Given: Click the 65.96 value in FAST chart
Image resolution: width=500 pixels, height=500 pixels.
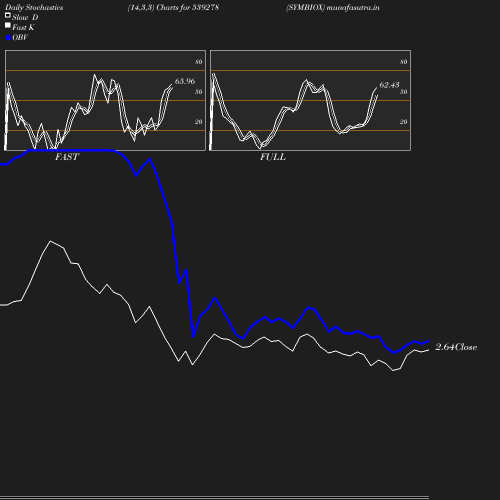Looking at the screenshot, I should coord(185,81).
